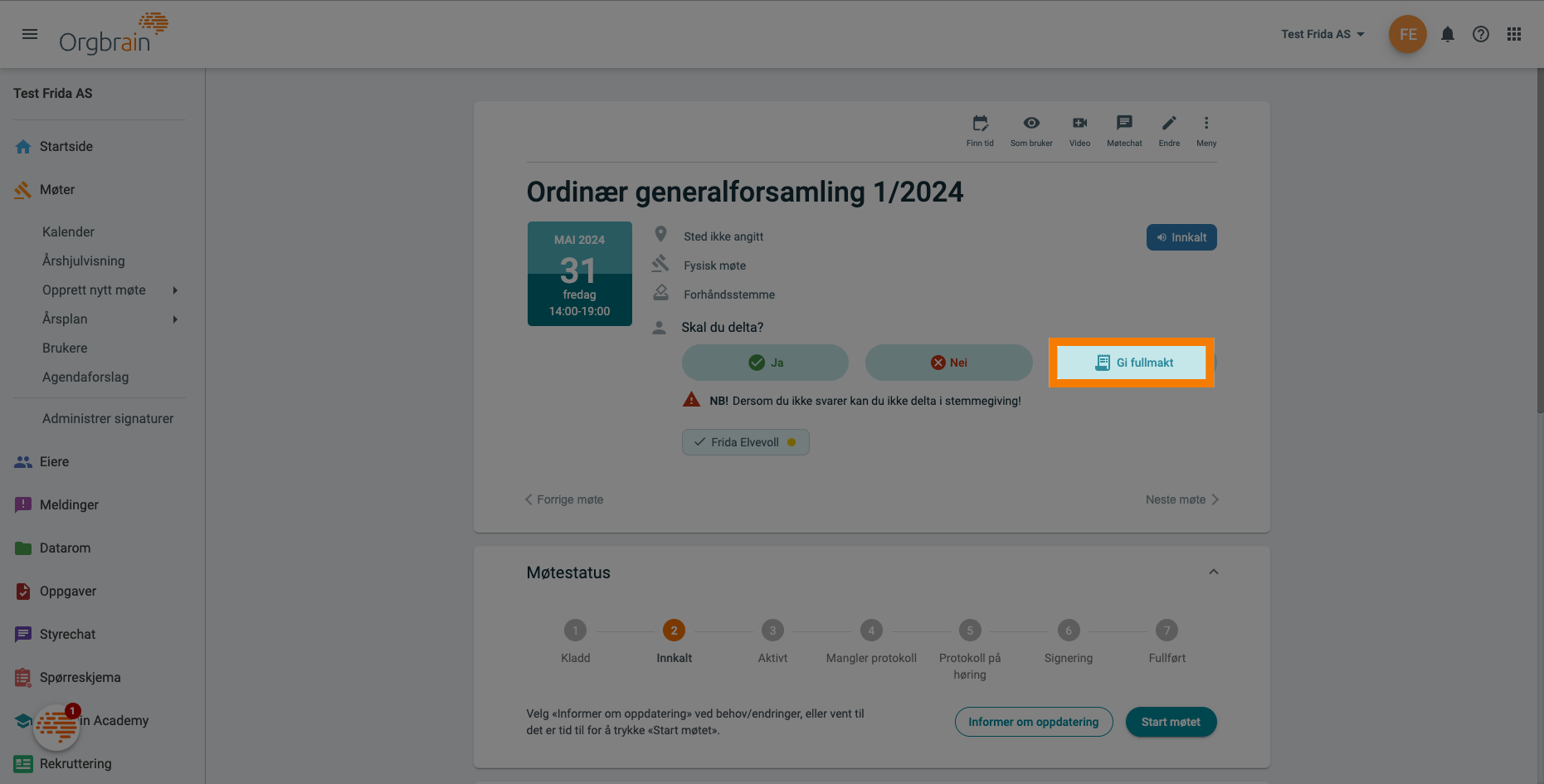Open Administrer signaturer

(x=108, y=418)
